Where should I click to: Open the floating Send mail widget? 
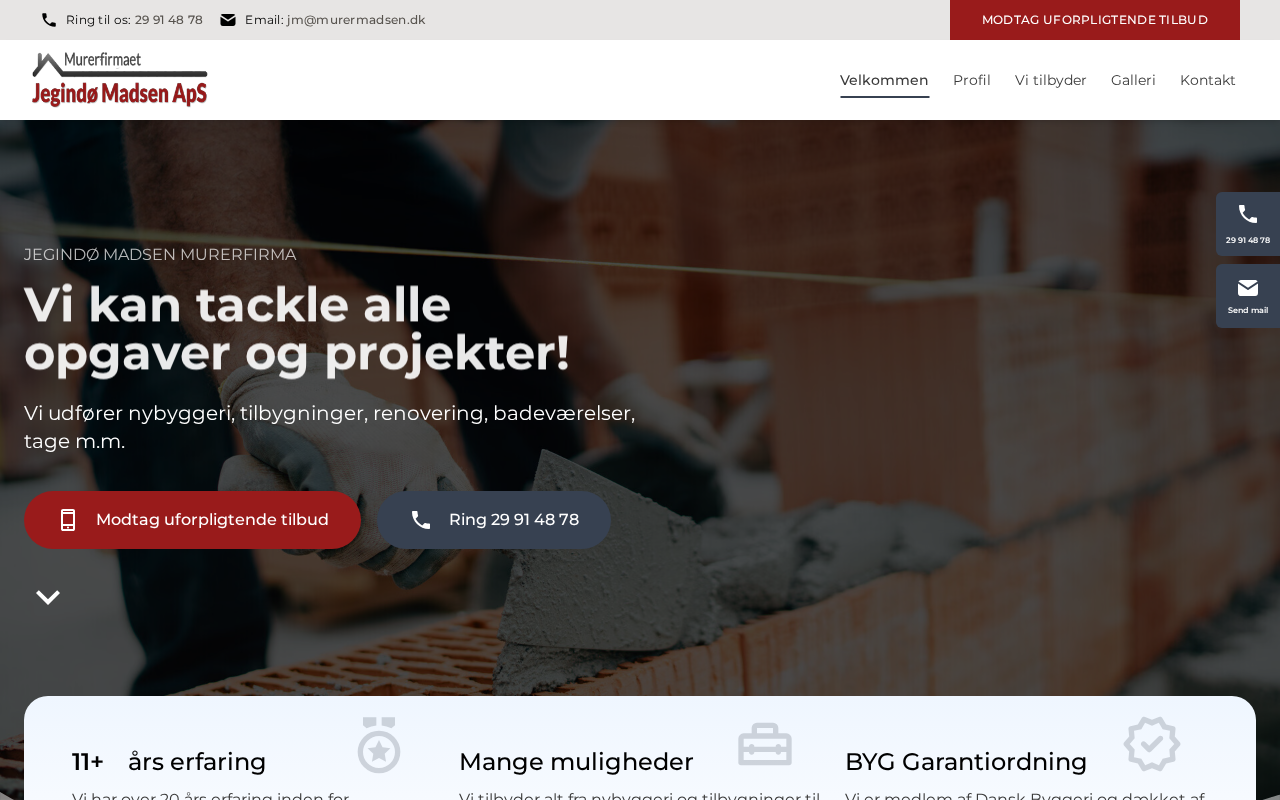pyautogui.click(x=1248, y=296)
